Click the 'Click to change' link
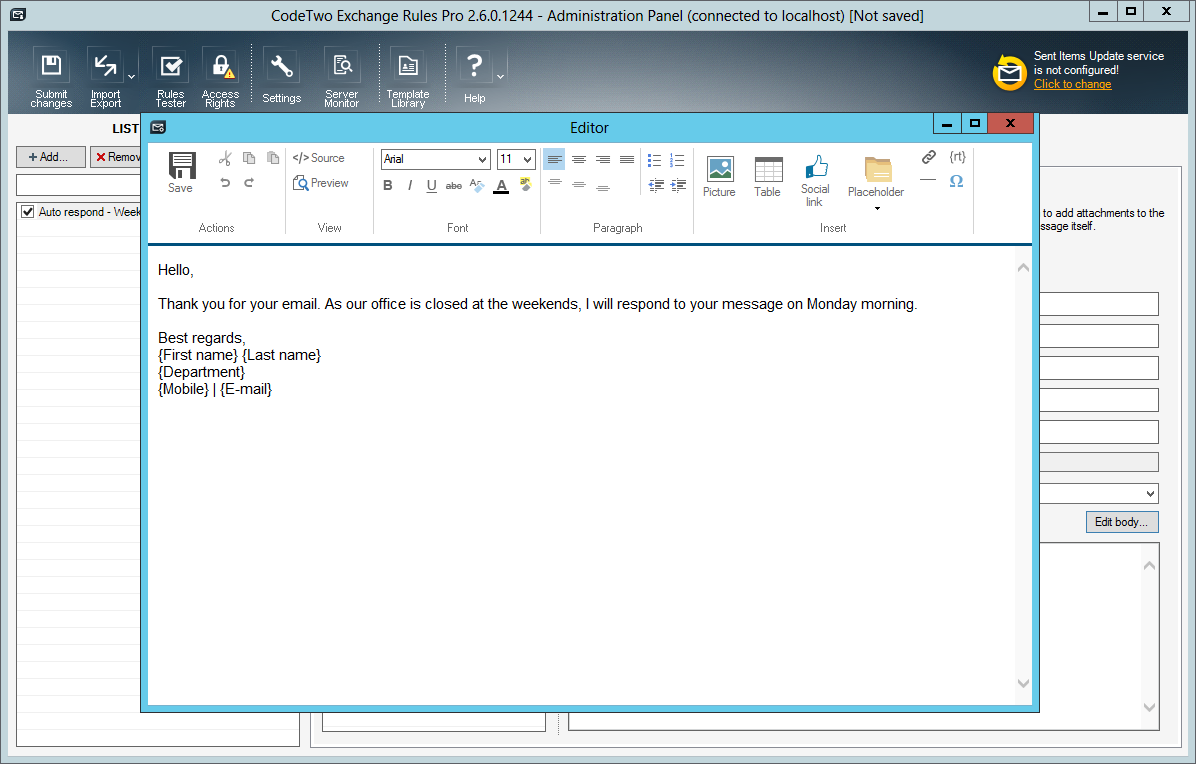This screenshot has height=764, width=1196. pos(1072,84)
